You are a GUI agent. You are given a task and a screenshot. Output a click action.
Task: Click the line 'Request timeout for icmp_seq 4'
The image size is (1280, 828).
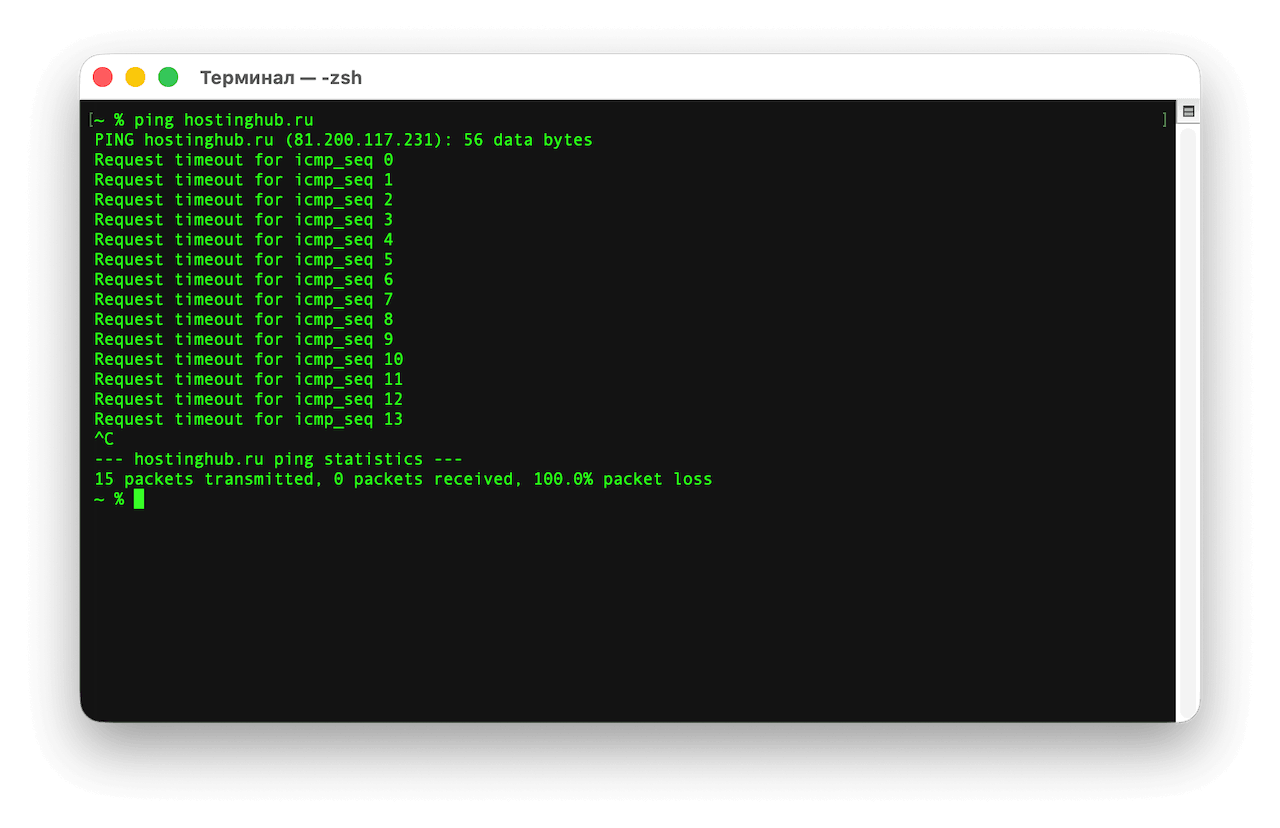click(243, 240)
